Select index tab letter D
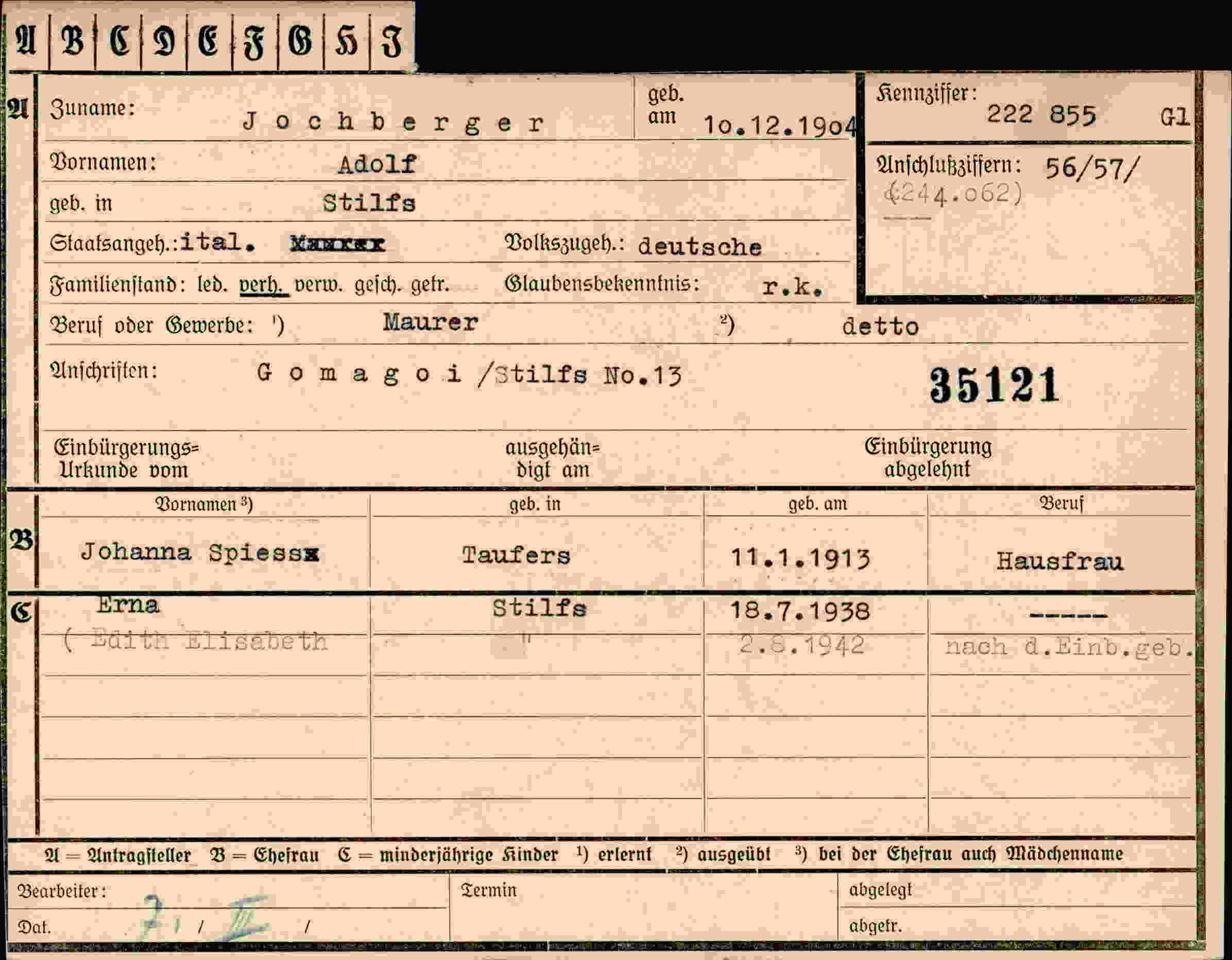 click(x=164, y=42)
